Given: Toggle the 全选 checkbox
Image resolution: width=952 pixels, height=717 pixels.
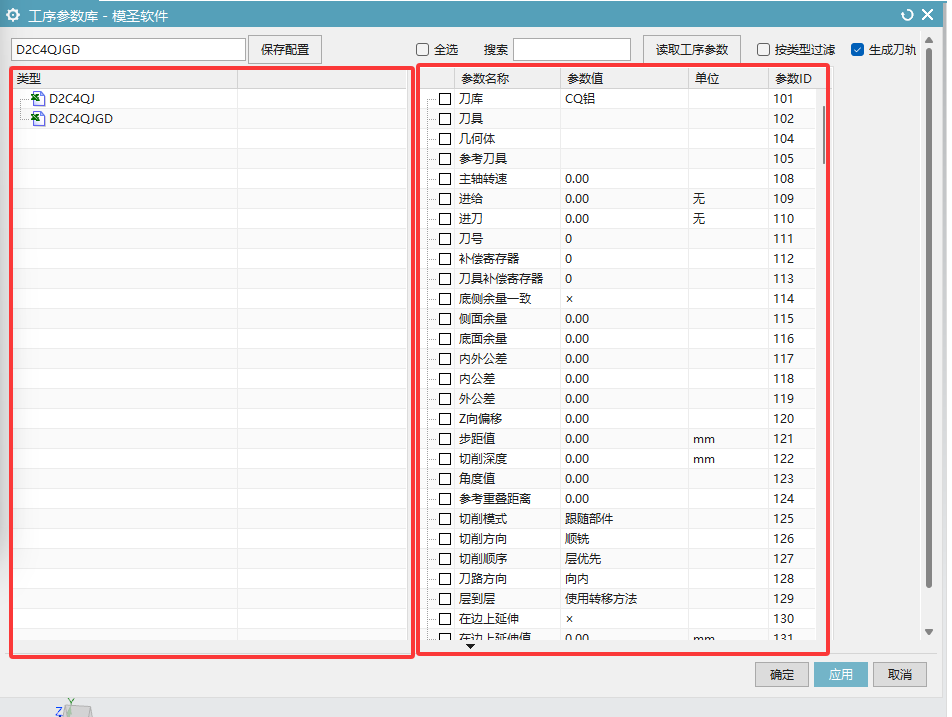Looking at the screenshot, I should (423, 50).
